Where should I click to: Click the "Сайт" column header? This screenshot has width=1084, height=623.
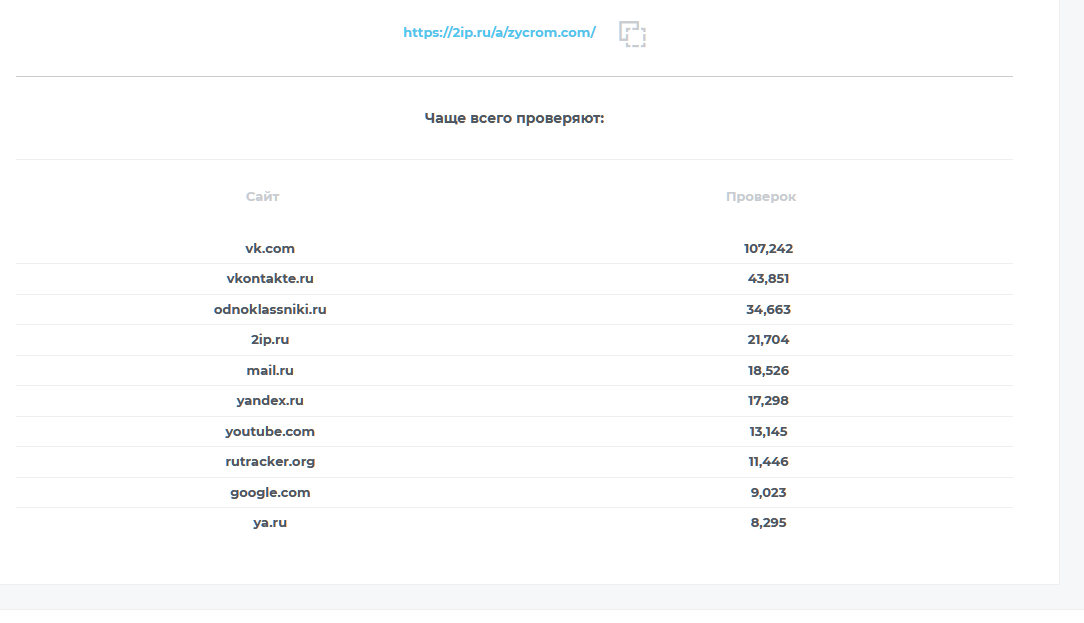(x=263, y=197)
